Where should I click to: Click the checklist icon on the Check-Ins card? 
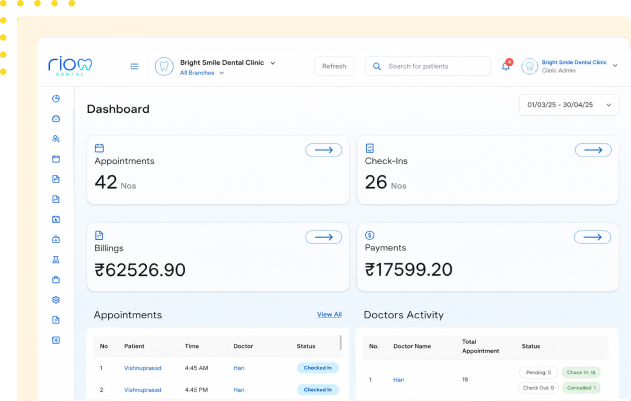click(x=369, y=148)
